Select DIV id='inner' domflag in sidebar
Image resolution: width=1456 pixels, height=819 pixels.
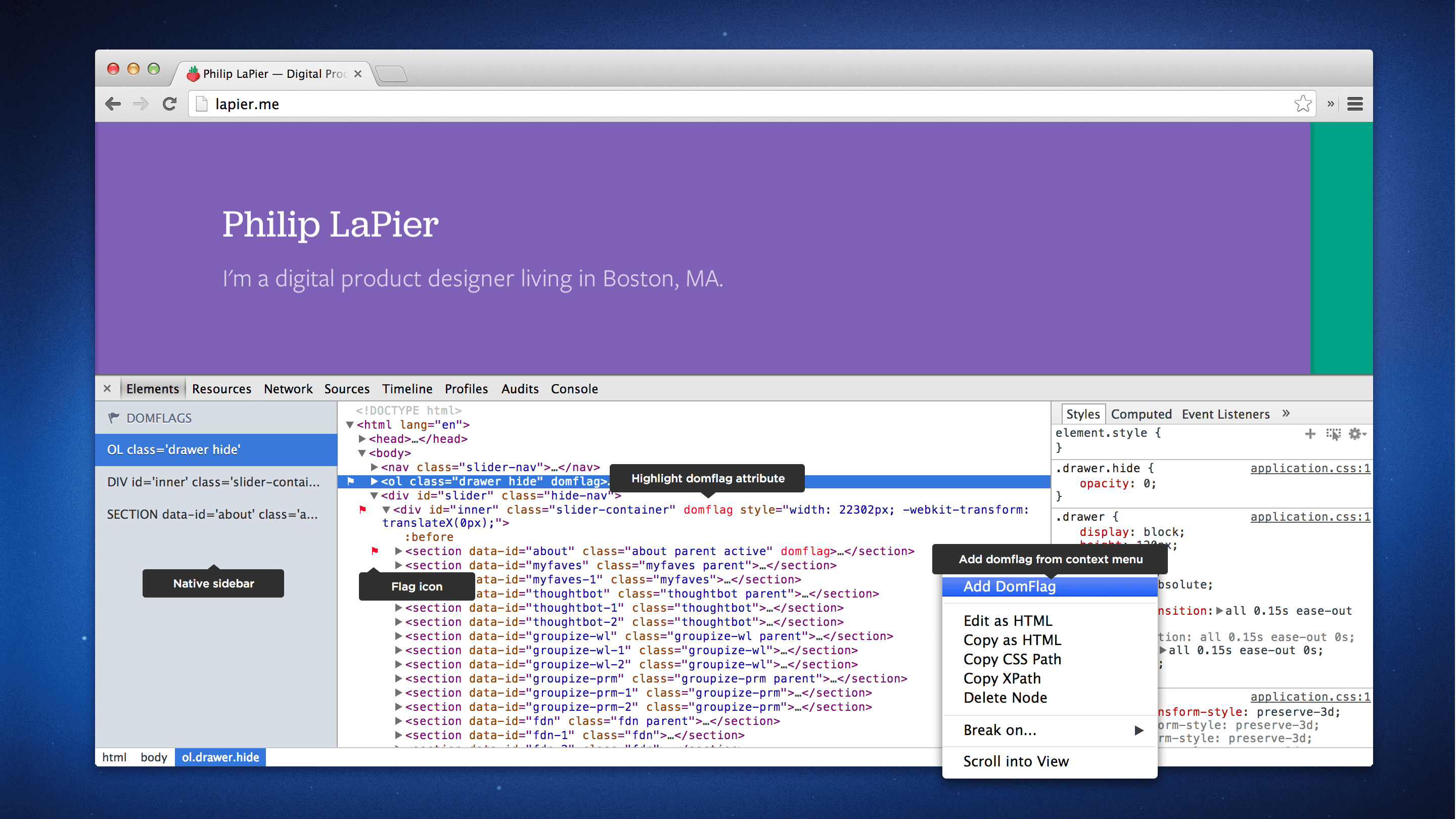coord(214,482)
